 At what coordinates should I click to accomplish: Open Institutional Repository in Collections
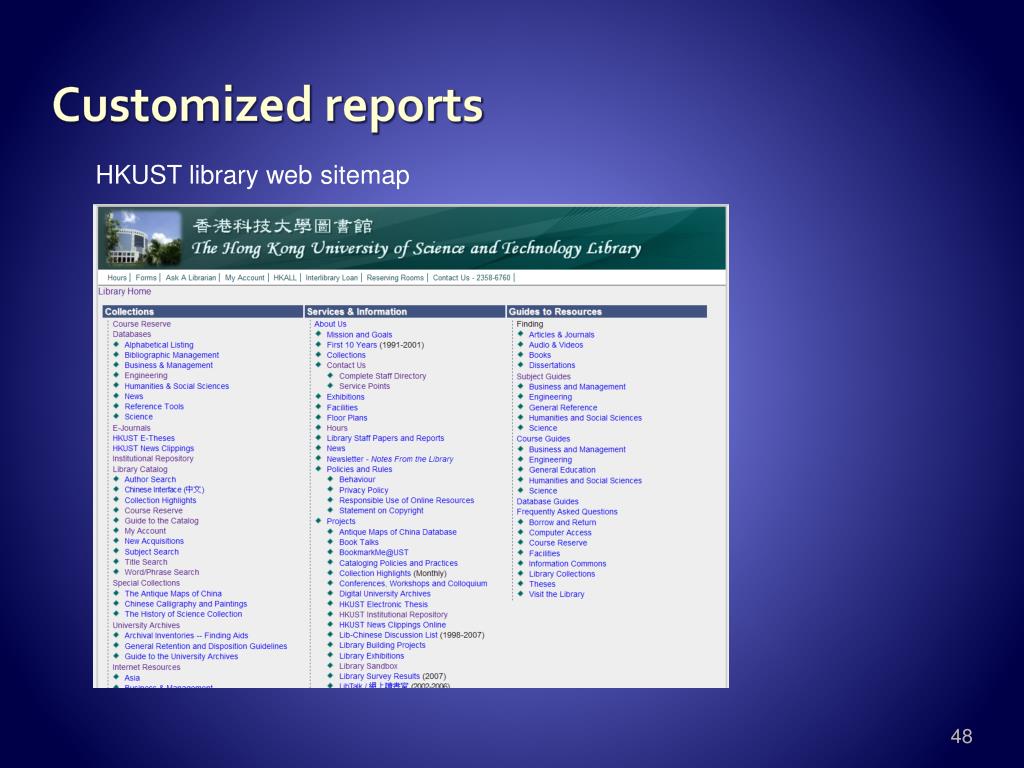(153, 458)
